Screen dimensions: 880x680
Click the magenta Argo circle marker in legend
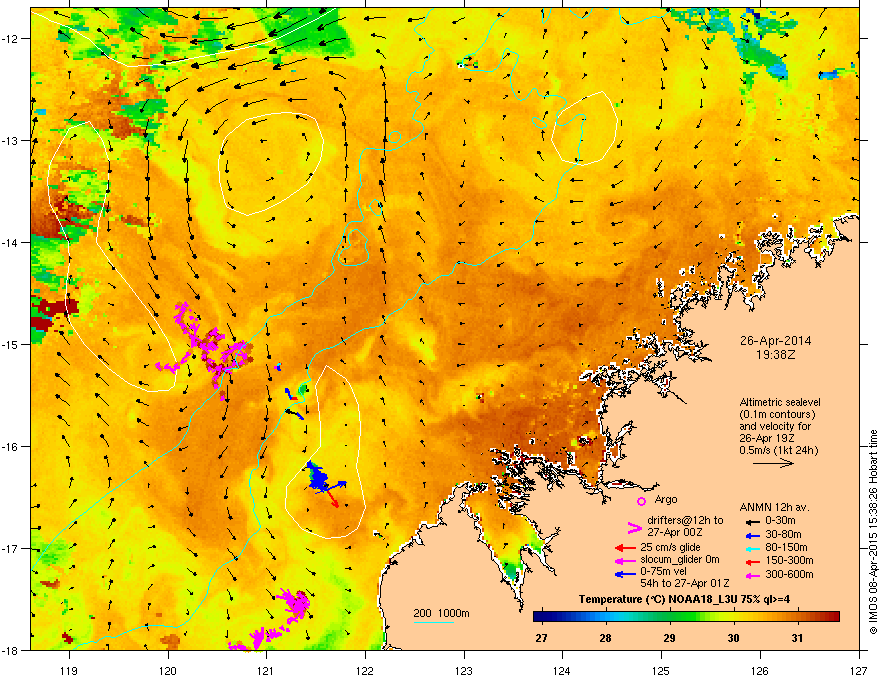coord(641,502)
